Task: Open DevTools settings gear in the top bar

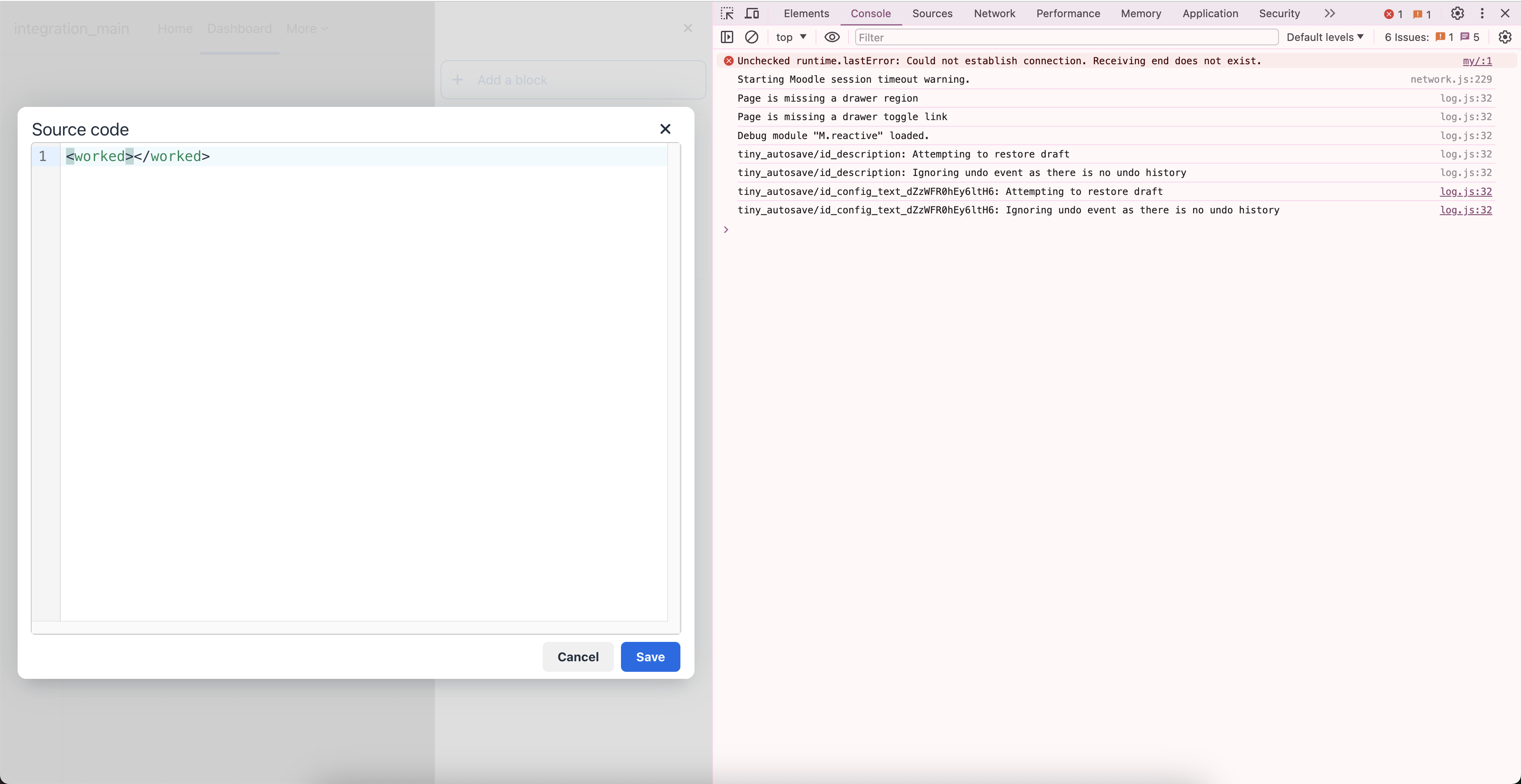Action: tap(1457, 14)
